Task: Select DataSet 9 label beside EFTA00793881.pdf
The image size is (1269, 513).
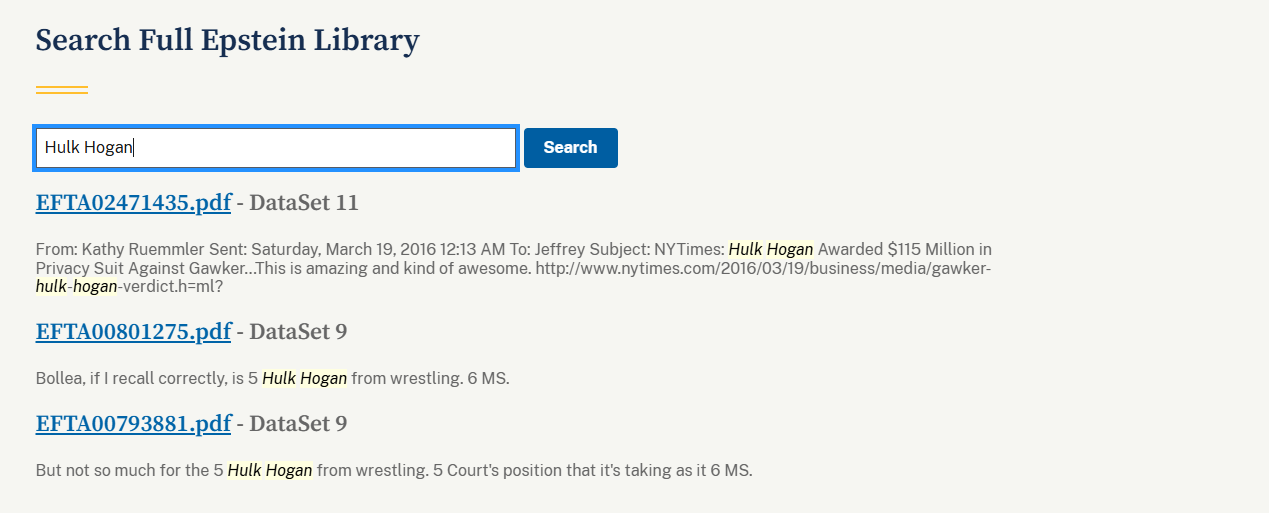Action: click(298, 424)
